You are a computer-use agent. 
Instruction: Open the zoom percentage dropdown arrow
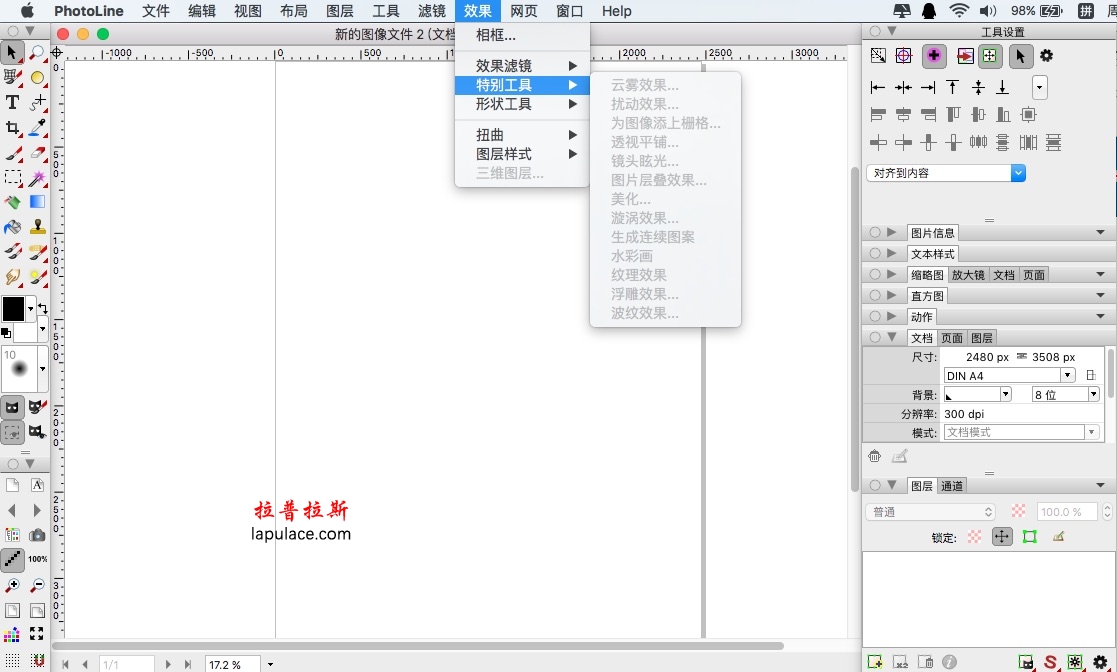(x=270, y=664)
